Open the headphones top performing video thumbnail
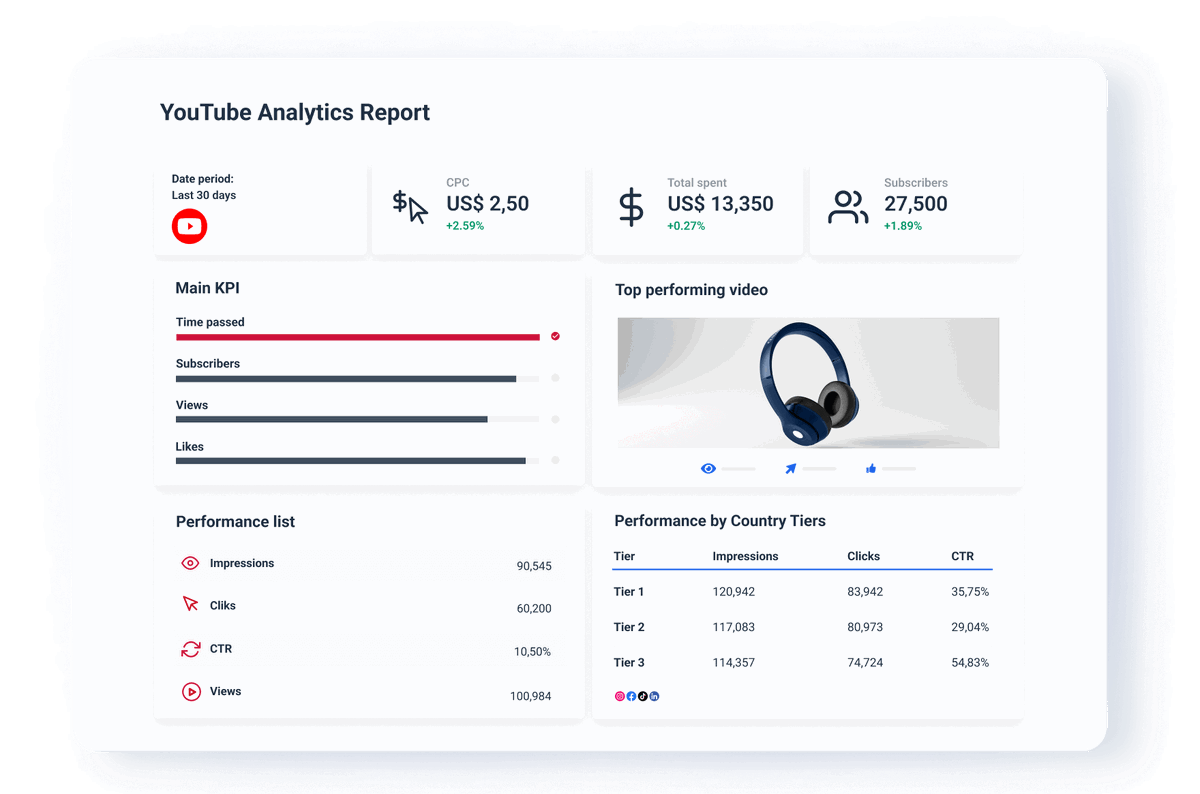This screenshot has height=794, width=1200. (808, 382)
